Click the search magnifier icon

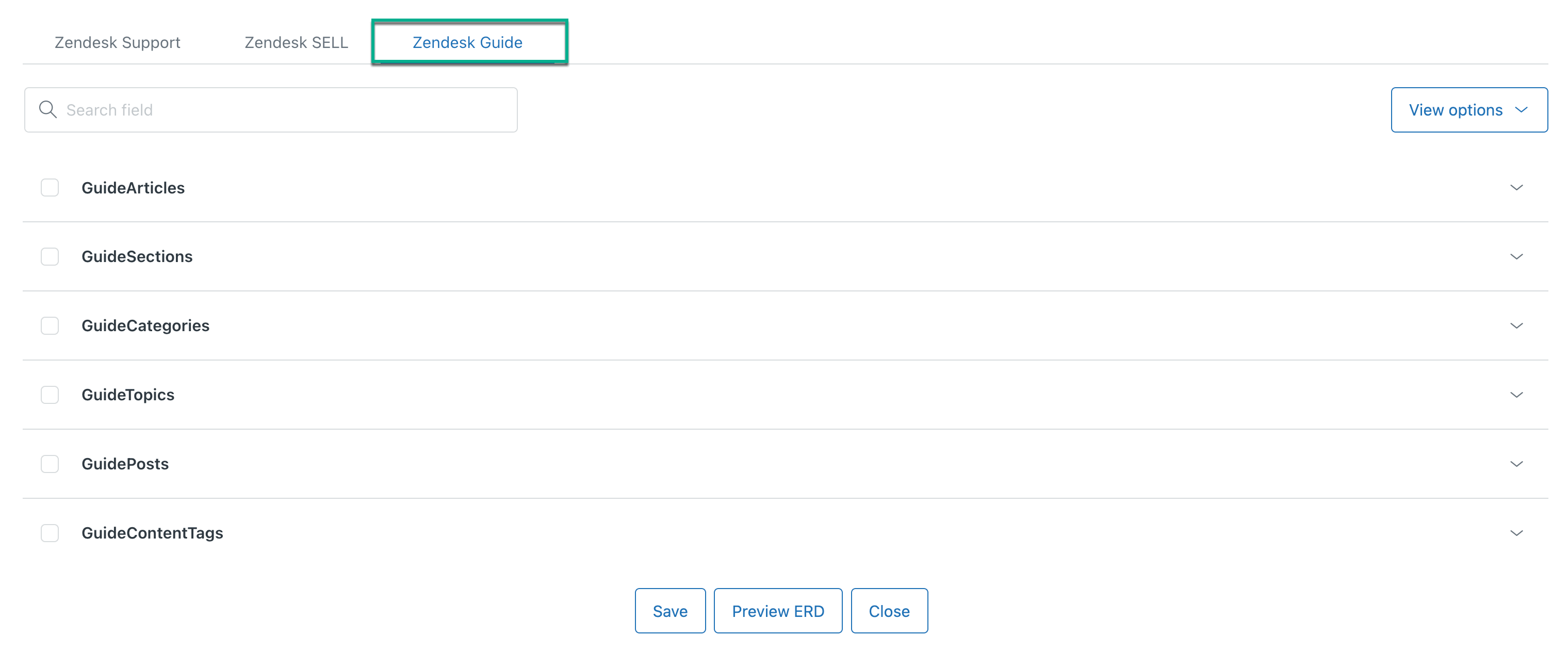(x=48, y=109)
